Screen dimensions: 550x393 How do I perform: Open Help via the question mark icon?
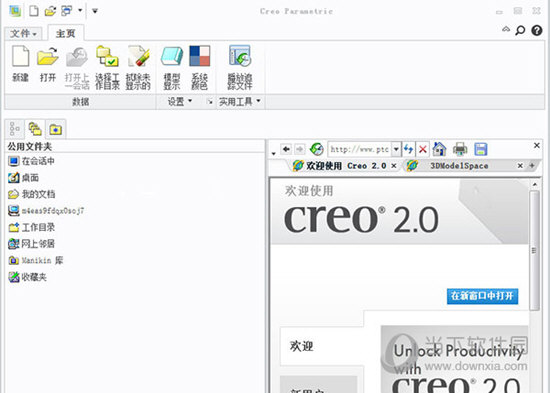537,31
